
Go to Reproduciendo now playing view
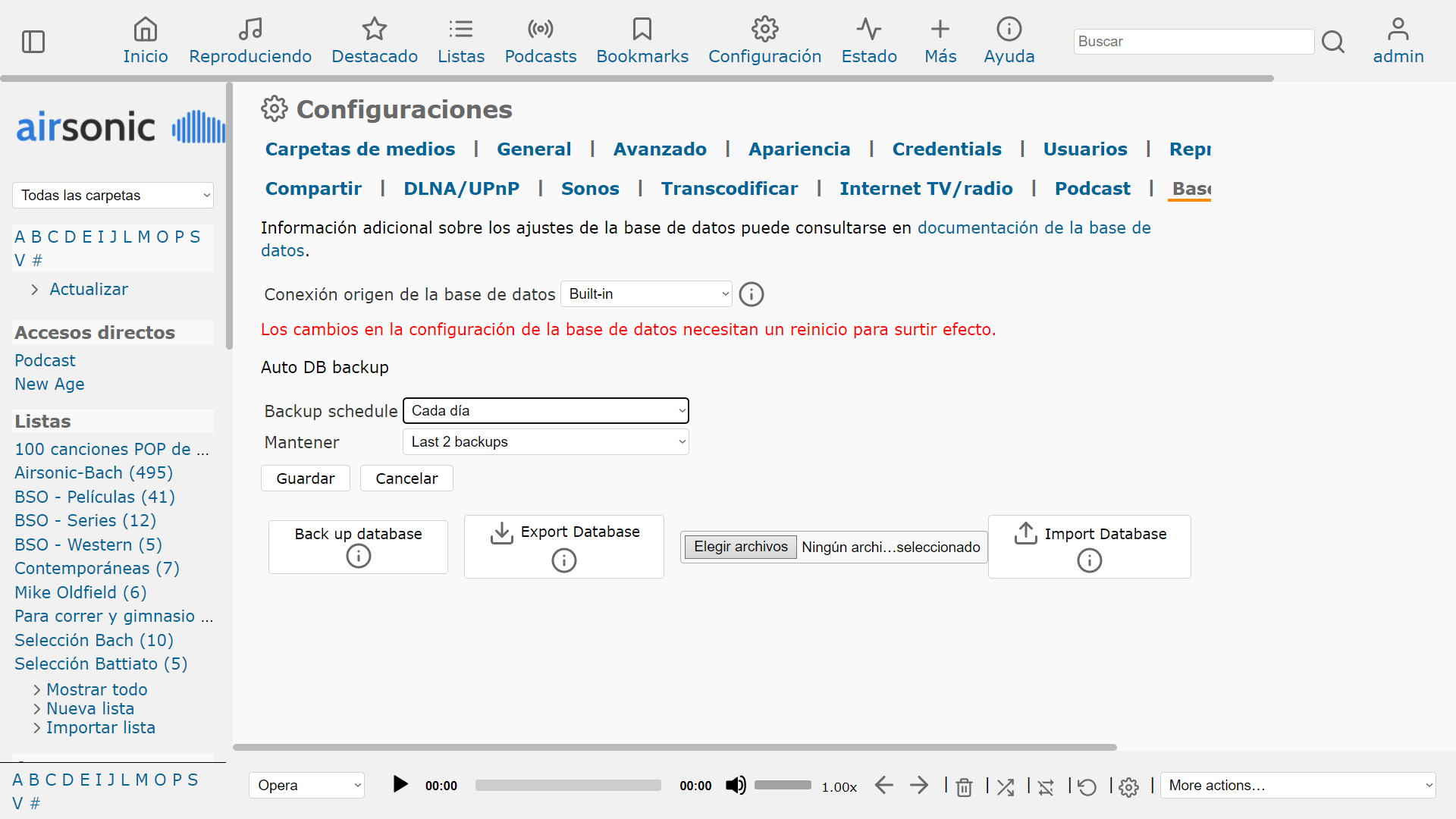250,39
